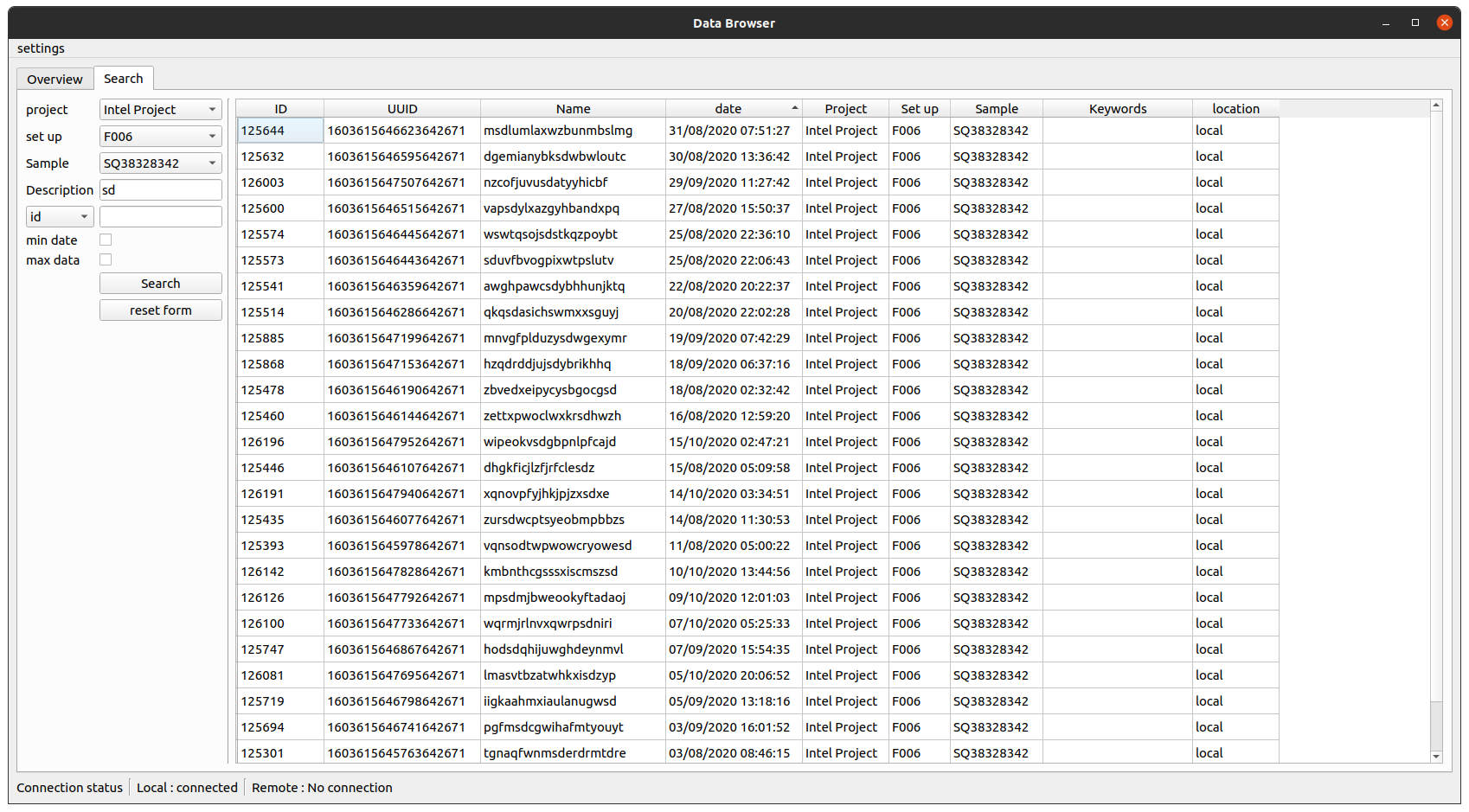Click the Remote : No connection status text
The width and height of the screenshot is (1469, 812).
(x=322, y=788)
